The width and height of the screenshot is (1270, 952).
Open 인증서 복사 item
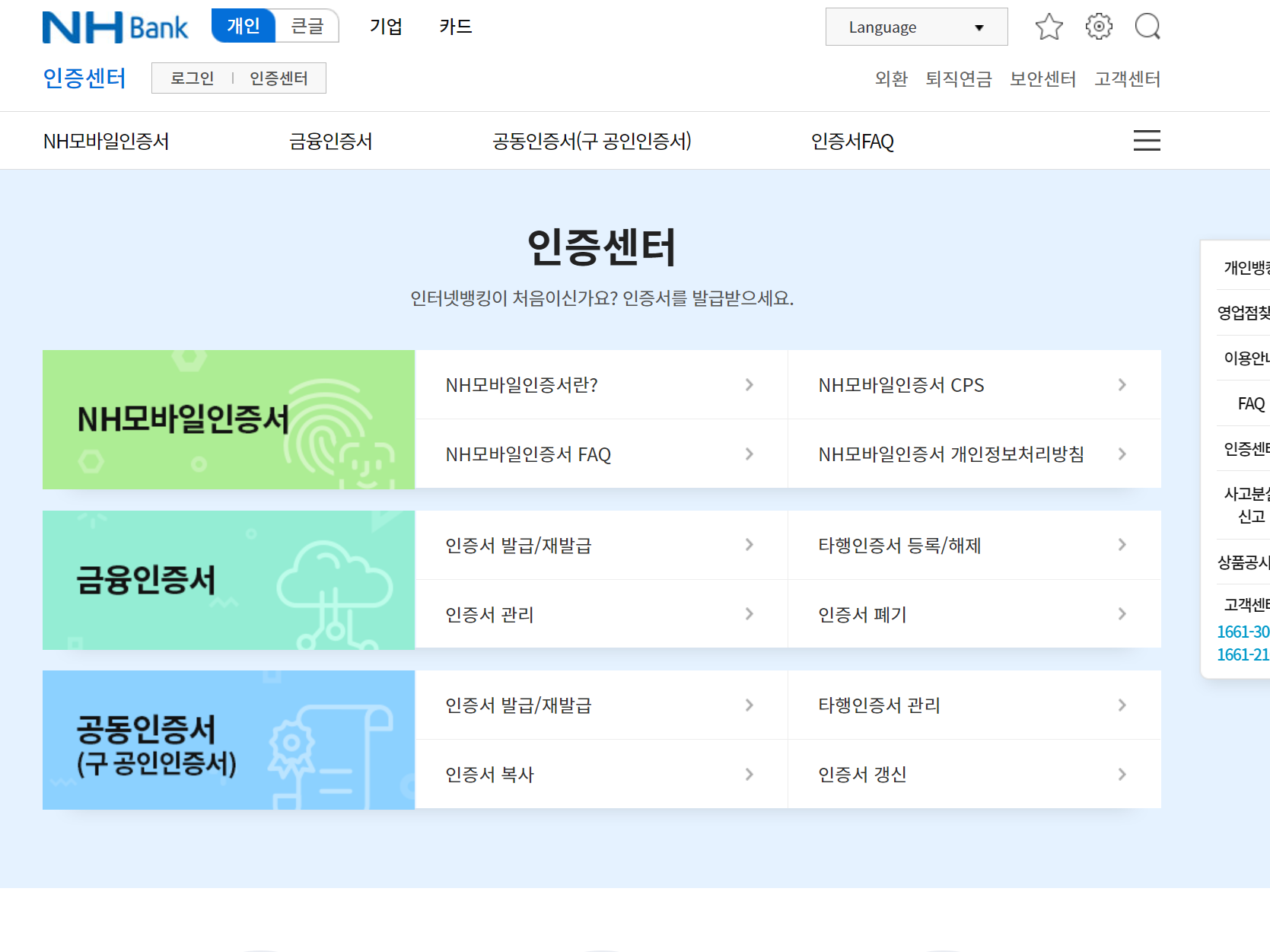601,775
